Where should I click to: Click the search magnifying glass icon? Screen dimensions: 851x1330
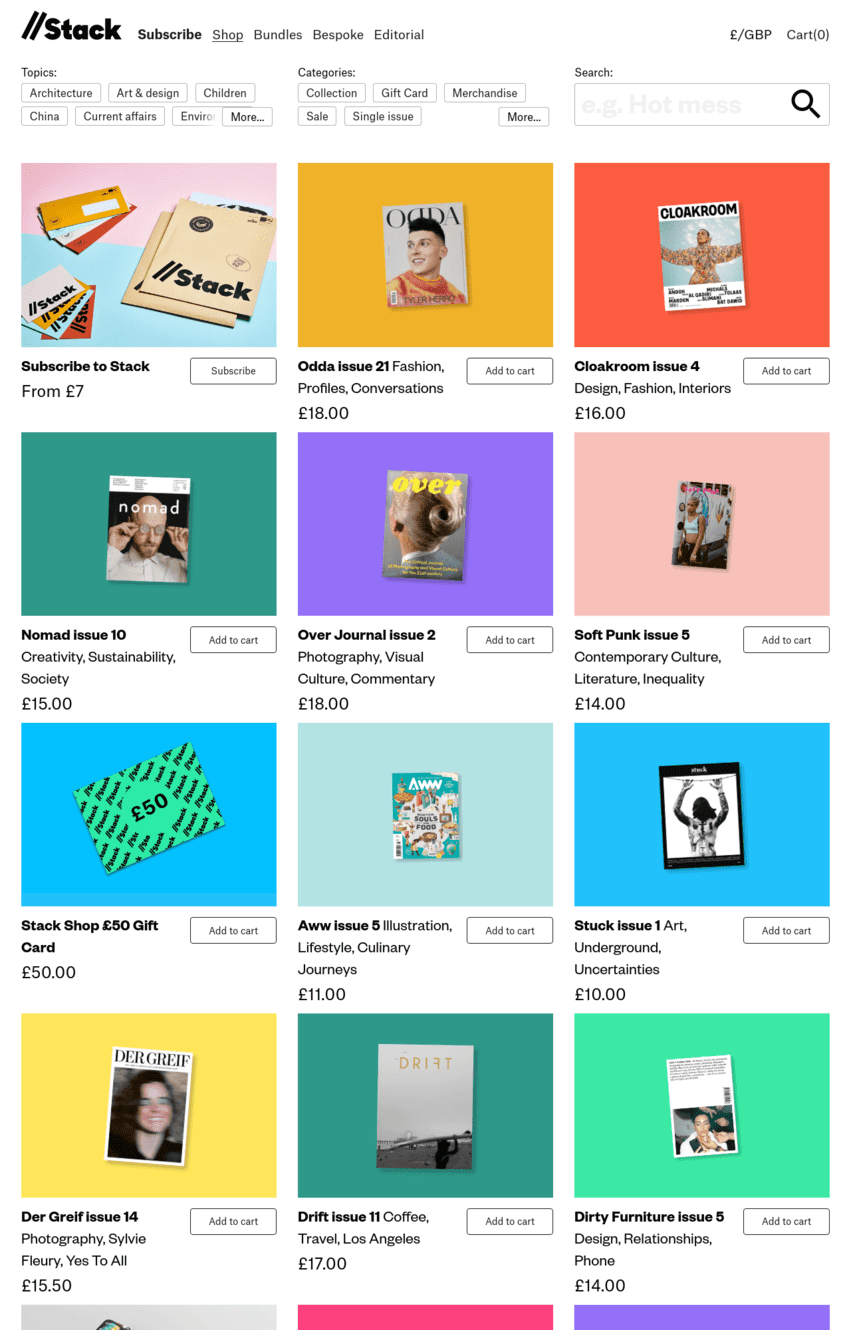click(805, 104)
